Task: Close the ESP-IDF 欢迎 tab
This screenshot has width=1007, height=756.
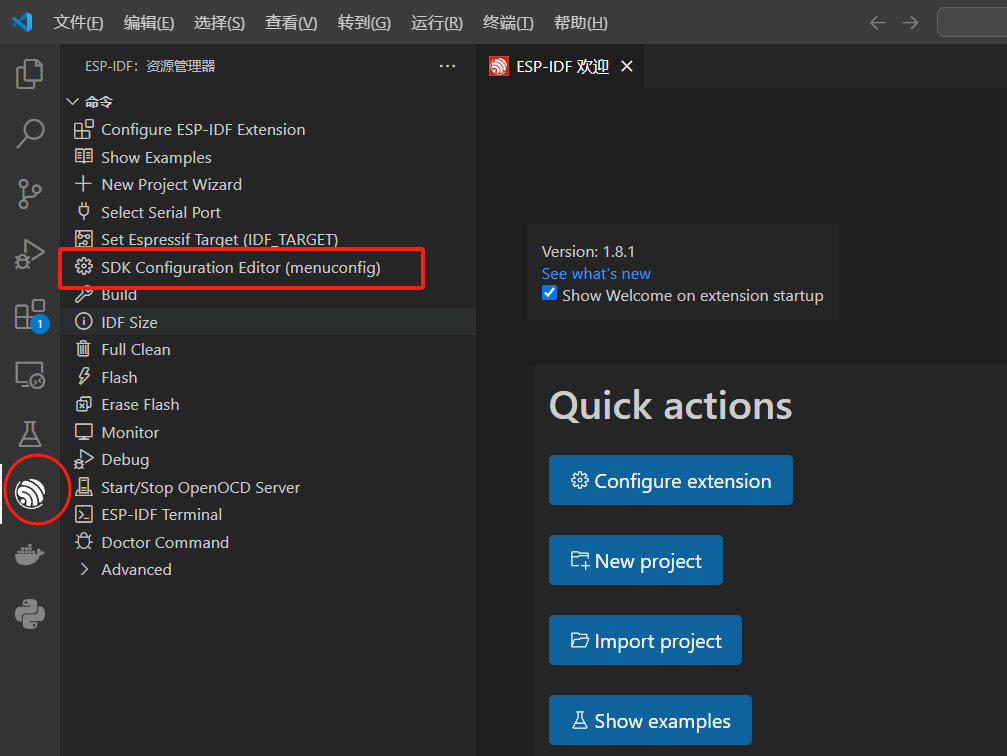Action: point(627,67)
